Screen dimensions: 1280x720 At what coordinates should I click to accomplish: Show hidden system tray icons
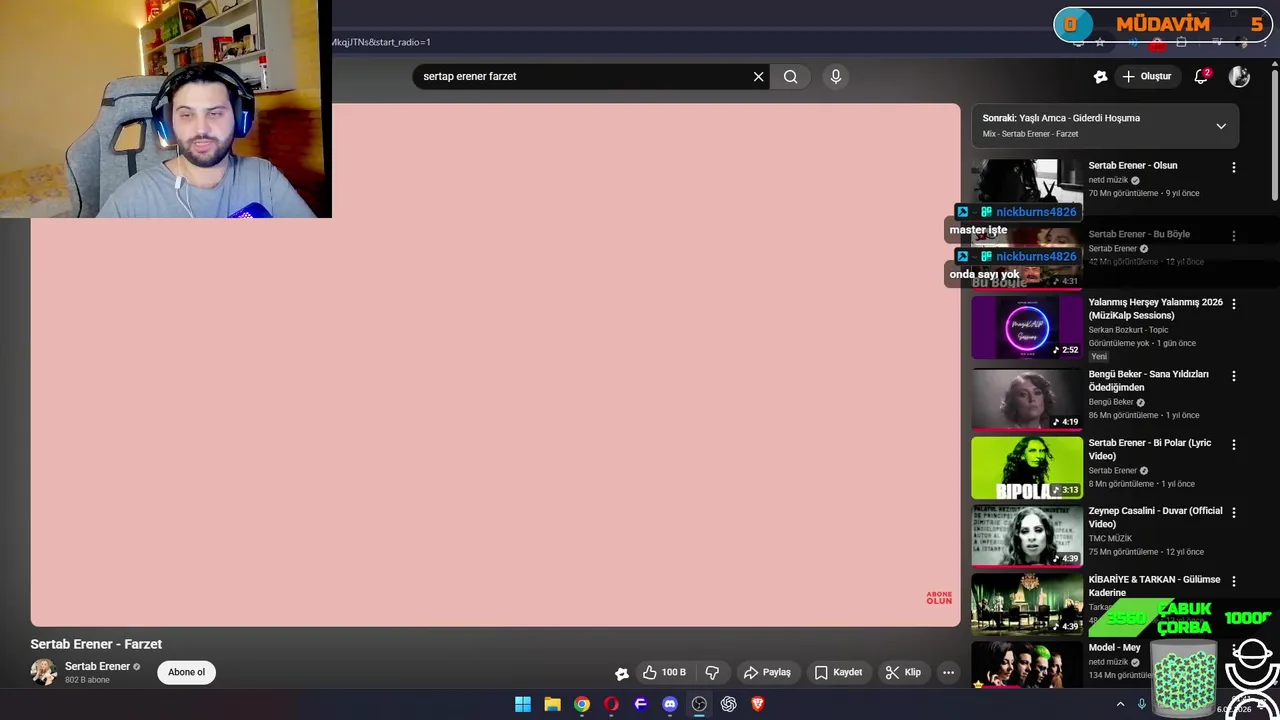pyautogui.click(x=1120, y=704)
